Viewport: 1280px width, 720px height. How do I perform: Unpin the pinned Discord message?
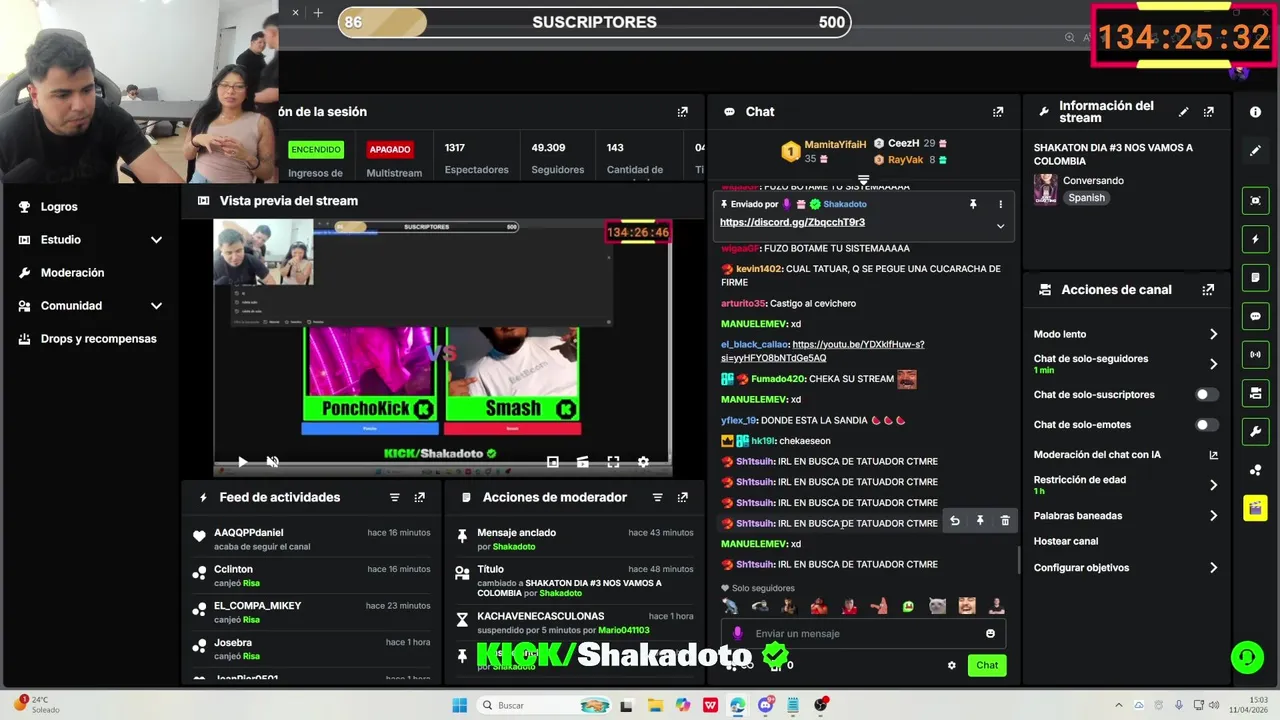973,204
